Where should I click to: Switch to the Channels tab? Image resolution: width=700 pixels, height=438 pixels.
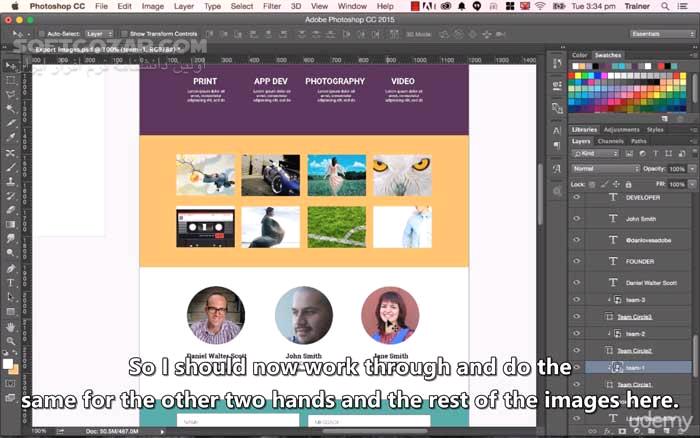pos(610,141)
